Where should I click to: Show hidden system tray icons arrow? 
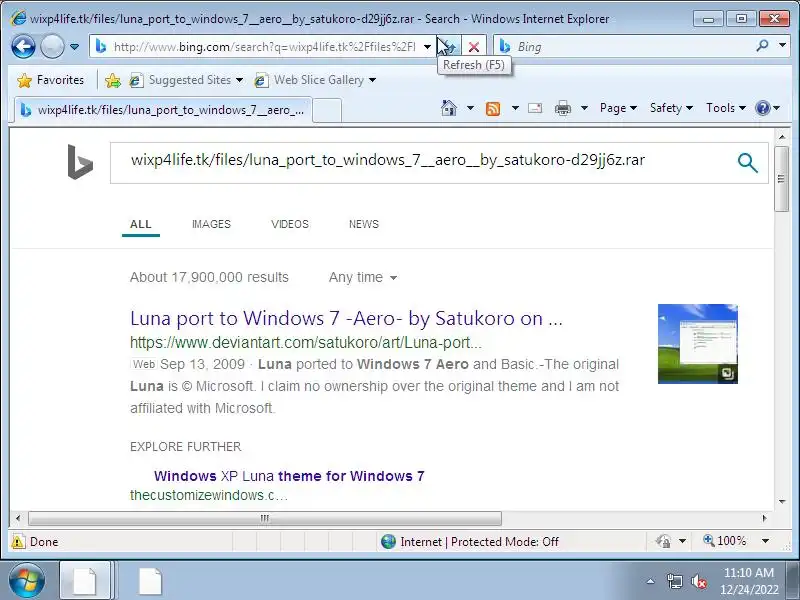[651, 581]
